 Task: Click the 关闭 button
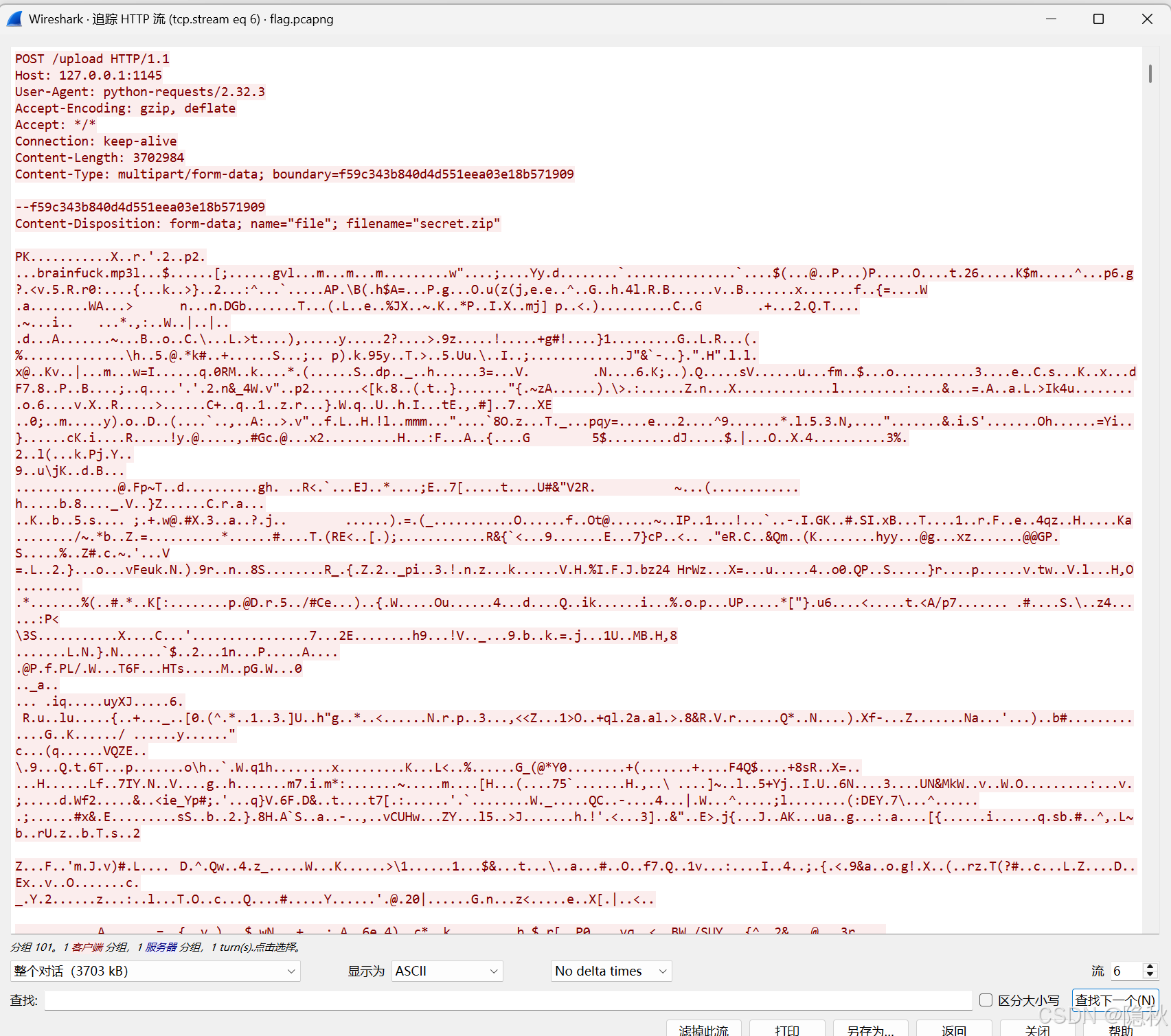coord(1037,1030)
